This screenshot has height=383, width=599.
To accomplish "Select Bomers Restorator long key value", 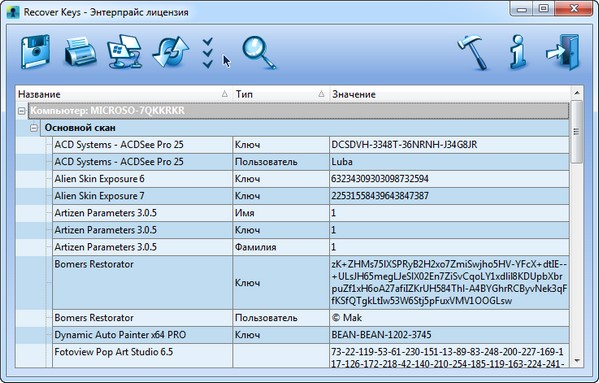I will pos(449,282).
